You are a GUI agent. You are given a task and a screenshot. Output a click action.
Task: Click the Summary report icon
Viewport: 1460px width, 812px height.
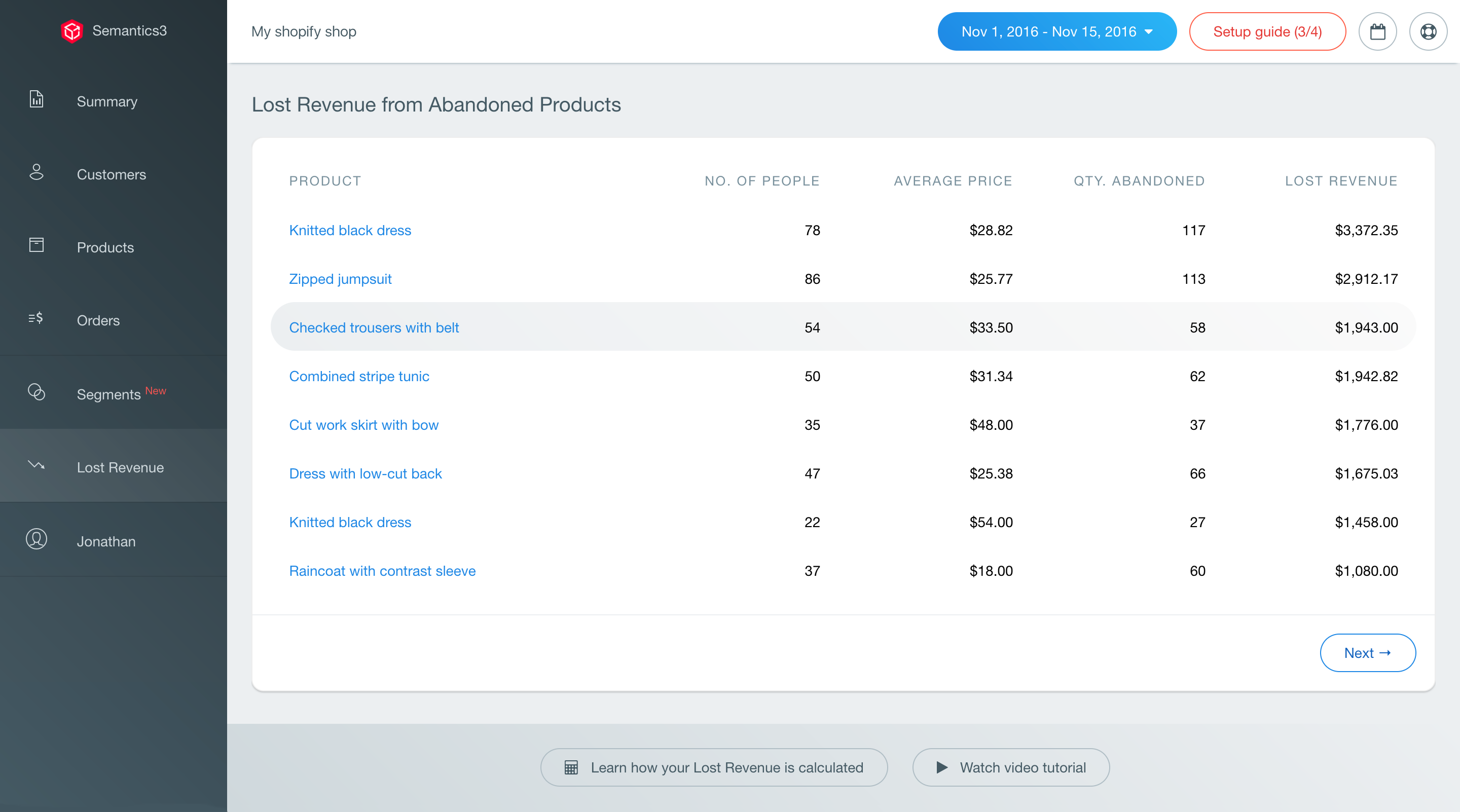pyautogui.click(x=36, y=100)
